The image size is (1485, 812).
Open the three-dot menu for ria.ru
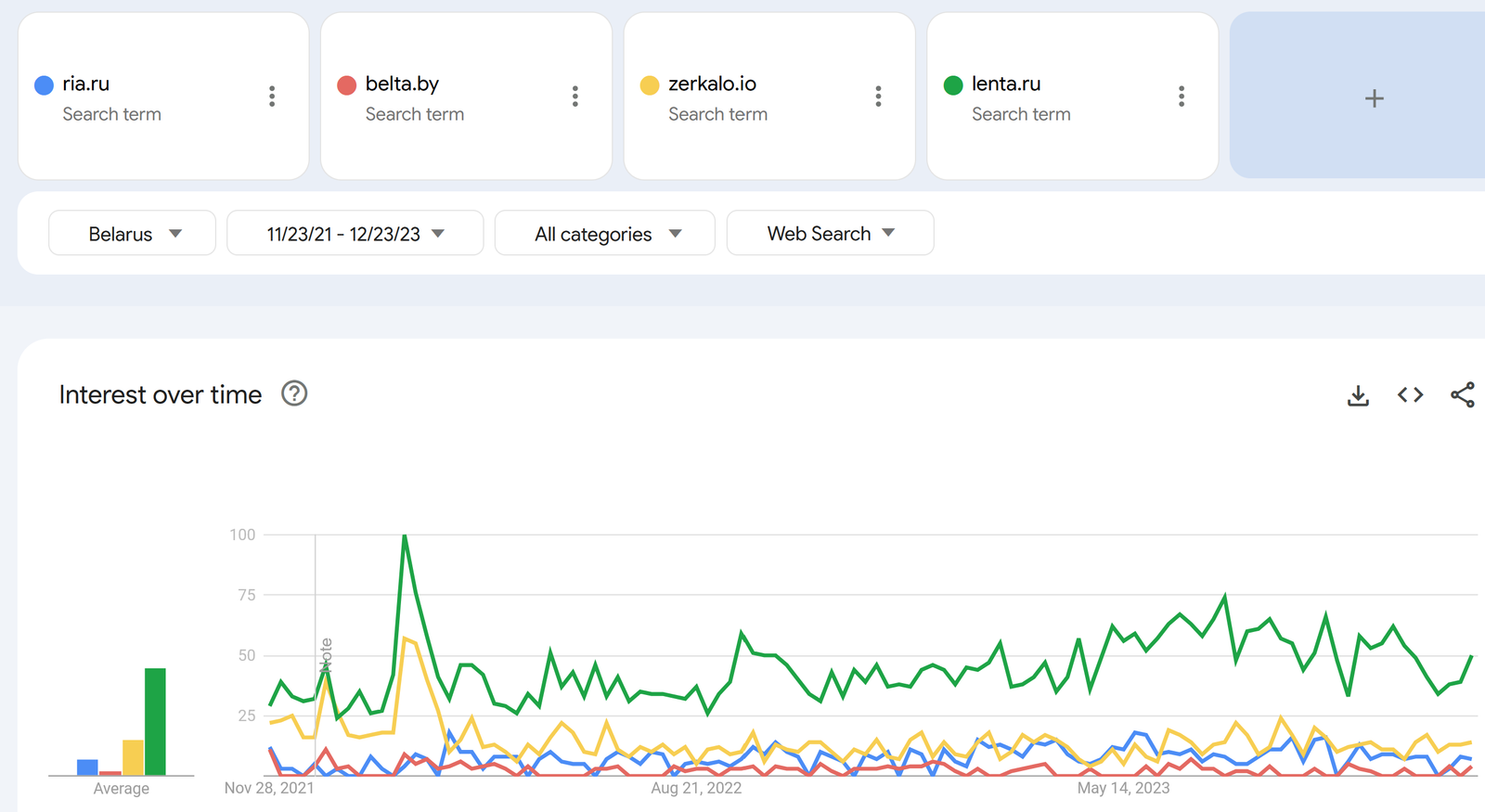(272, 97)
